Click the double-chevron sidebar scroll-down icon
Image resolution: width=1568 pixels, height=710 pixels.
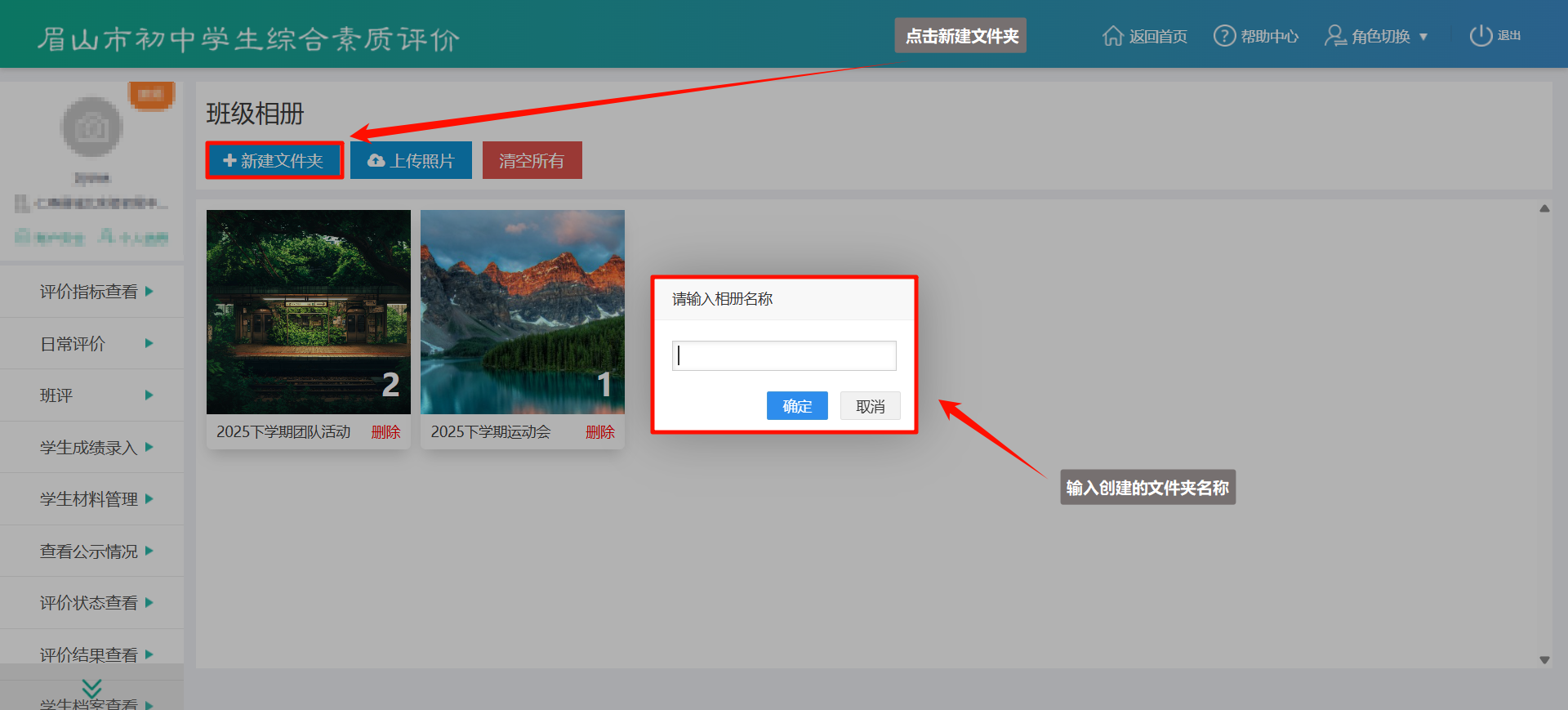pos(92,688)
